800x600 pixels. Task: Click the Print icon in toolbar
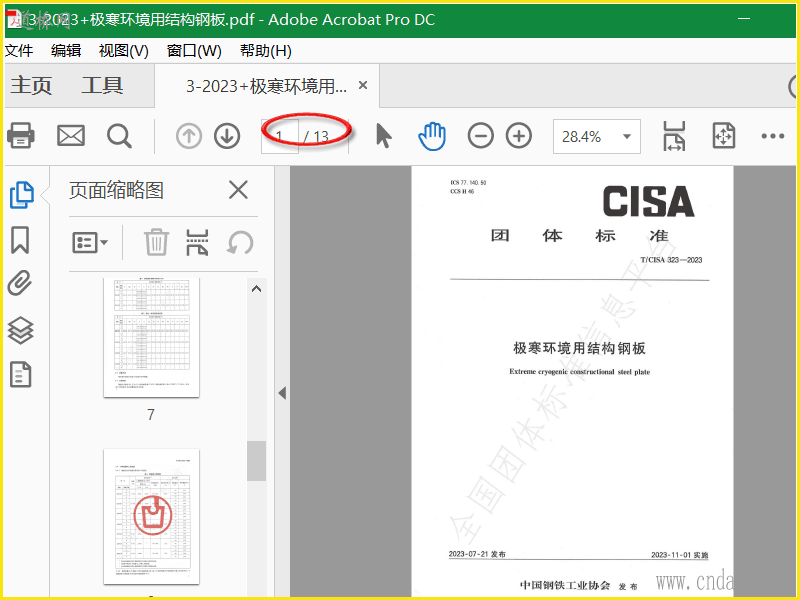20,136
